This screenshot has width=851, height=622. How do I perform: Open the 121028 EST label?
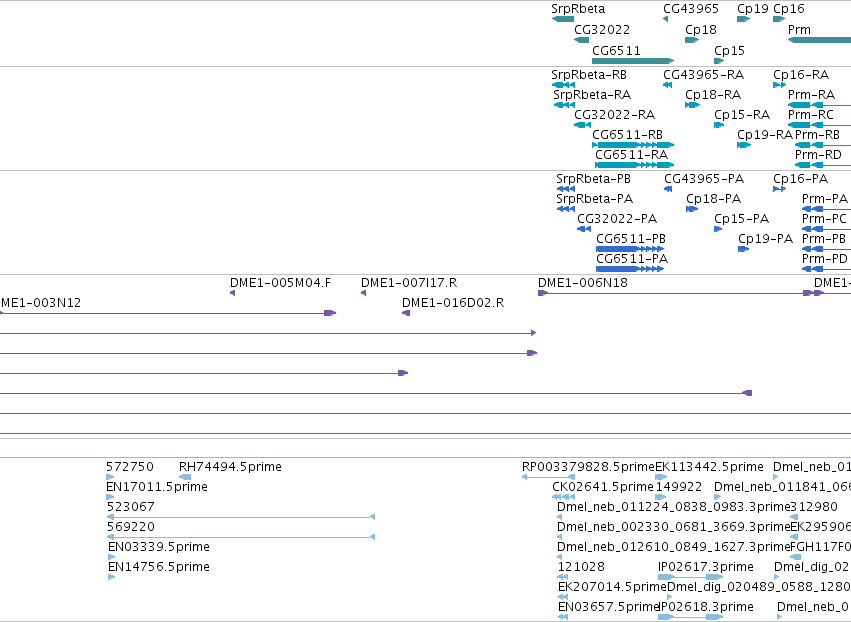click(x=581, y=567)
